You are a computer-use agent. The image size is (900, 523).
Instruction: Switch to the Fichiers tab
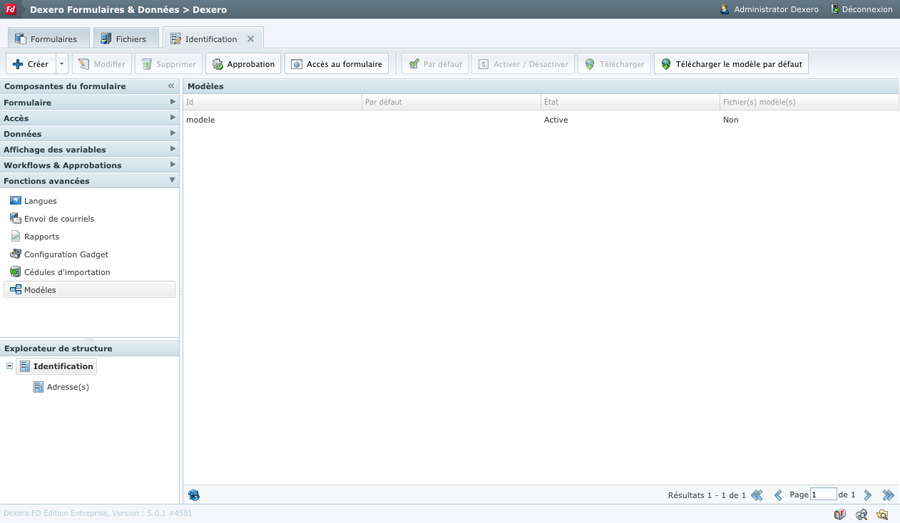coord(124,39)
